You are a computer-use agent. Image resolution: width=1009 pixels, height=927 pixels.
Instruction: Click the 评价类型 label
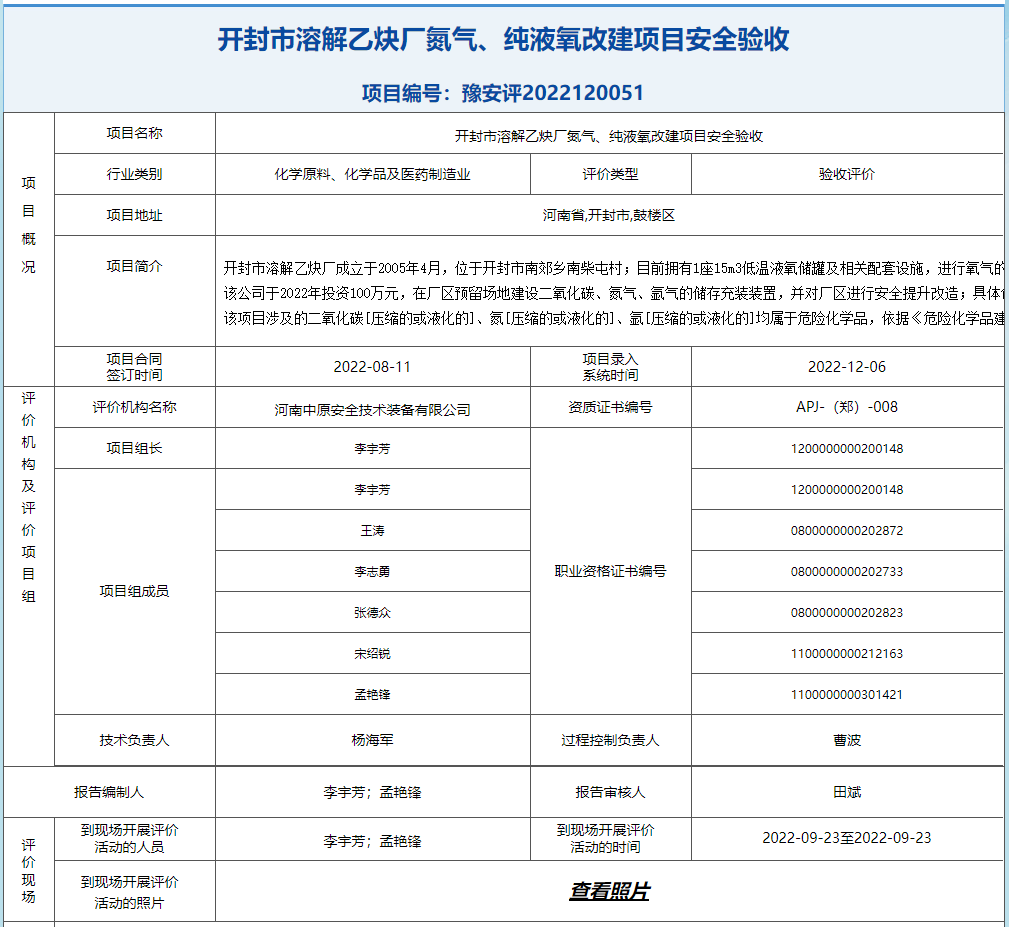click(x=610, y=174)
